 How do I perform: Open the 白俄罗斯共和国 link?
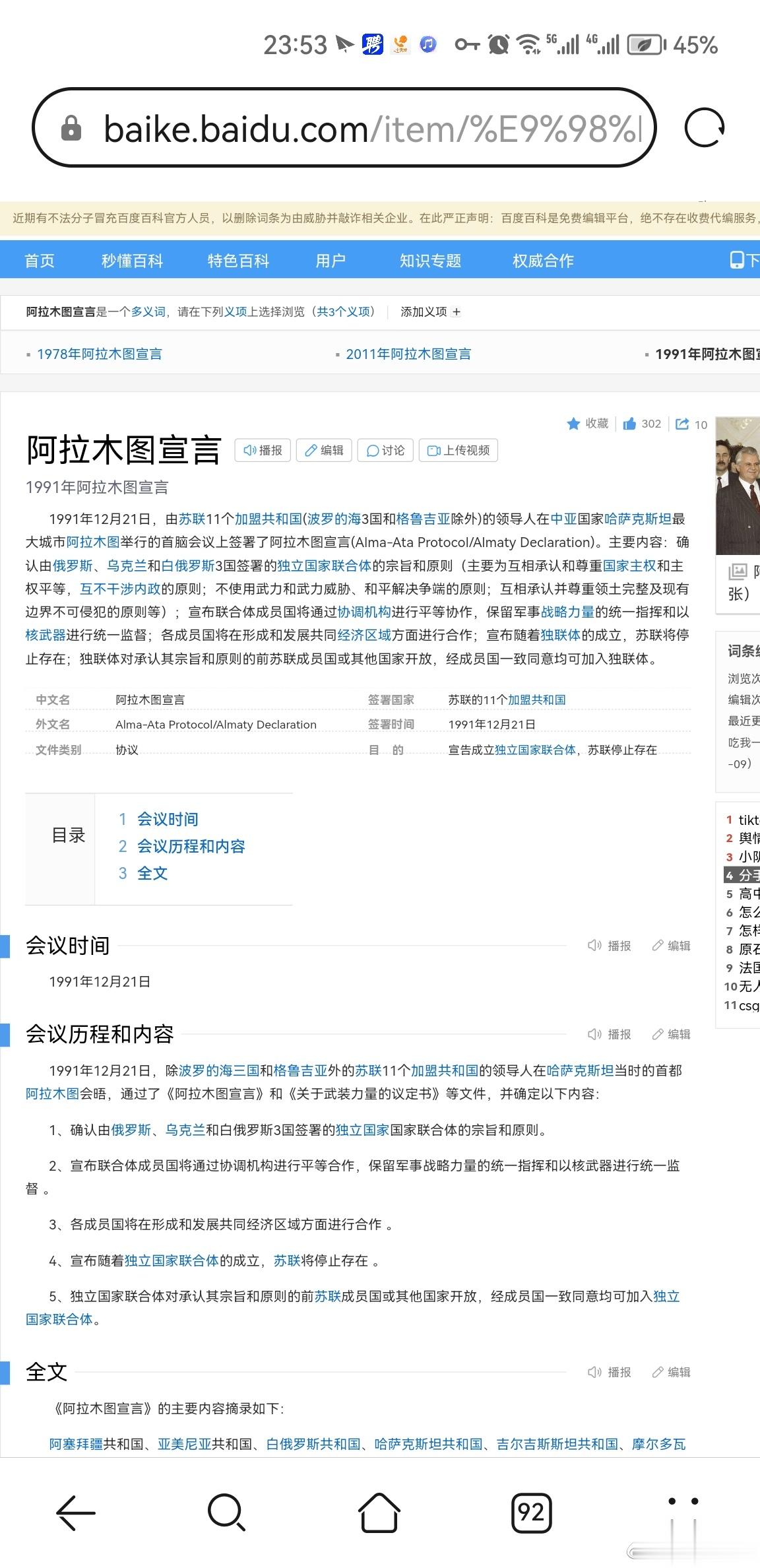click(x=313, y=1444)
